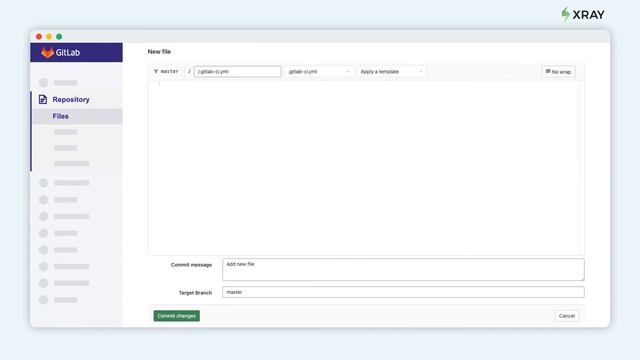Click the Commit message text box
The width and height of the screenshot is (640, 360).
click(x=403, y=269)
